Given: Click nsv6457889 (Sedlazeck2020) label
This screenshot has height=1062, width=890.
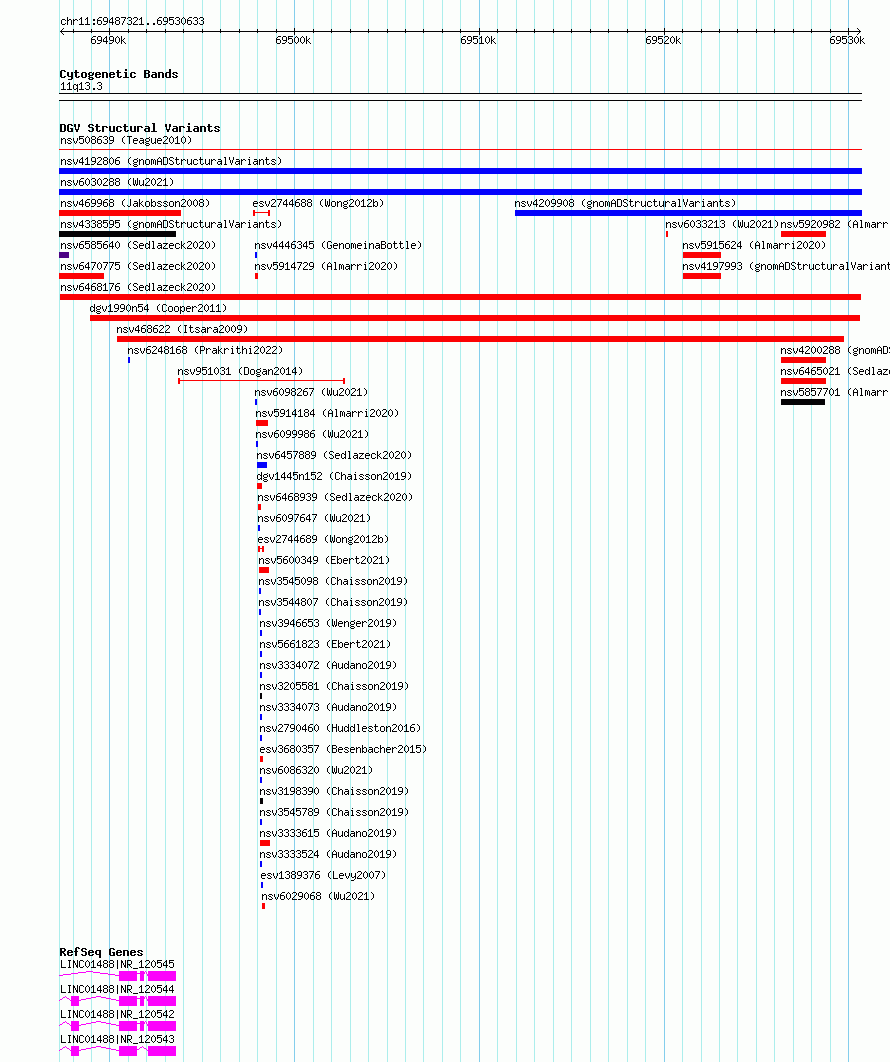Looking at the screenshot, I should coord(334,455).
